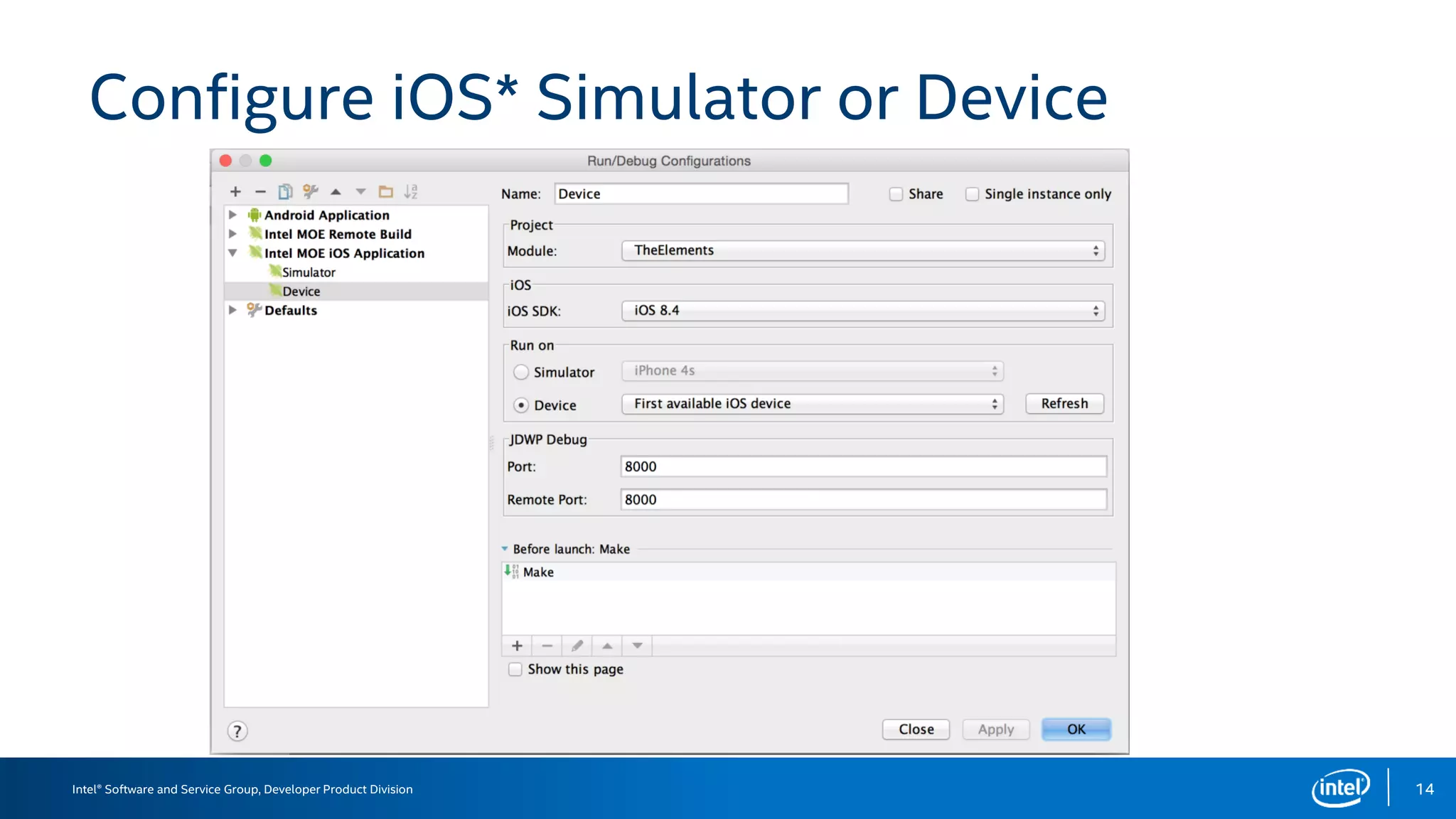Open the First available iOS device dropdown
Screen dimensions: 1456x819
click(x=813, y=404)
